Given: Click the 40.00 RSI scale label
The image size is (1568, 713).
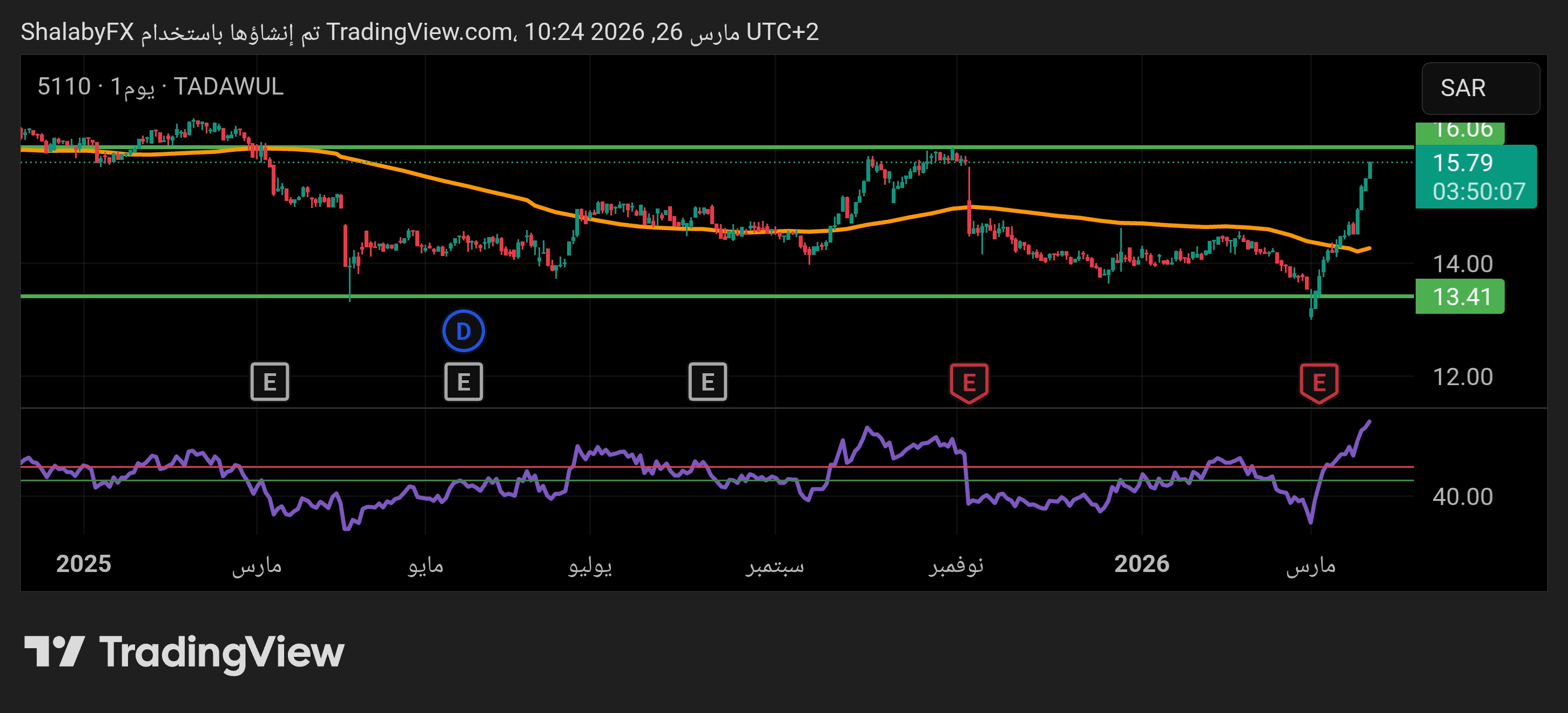Looking at the screenshot, I should click(x=1462, y=497).
